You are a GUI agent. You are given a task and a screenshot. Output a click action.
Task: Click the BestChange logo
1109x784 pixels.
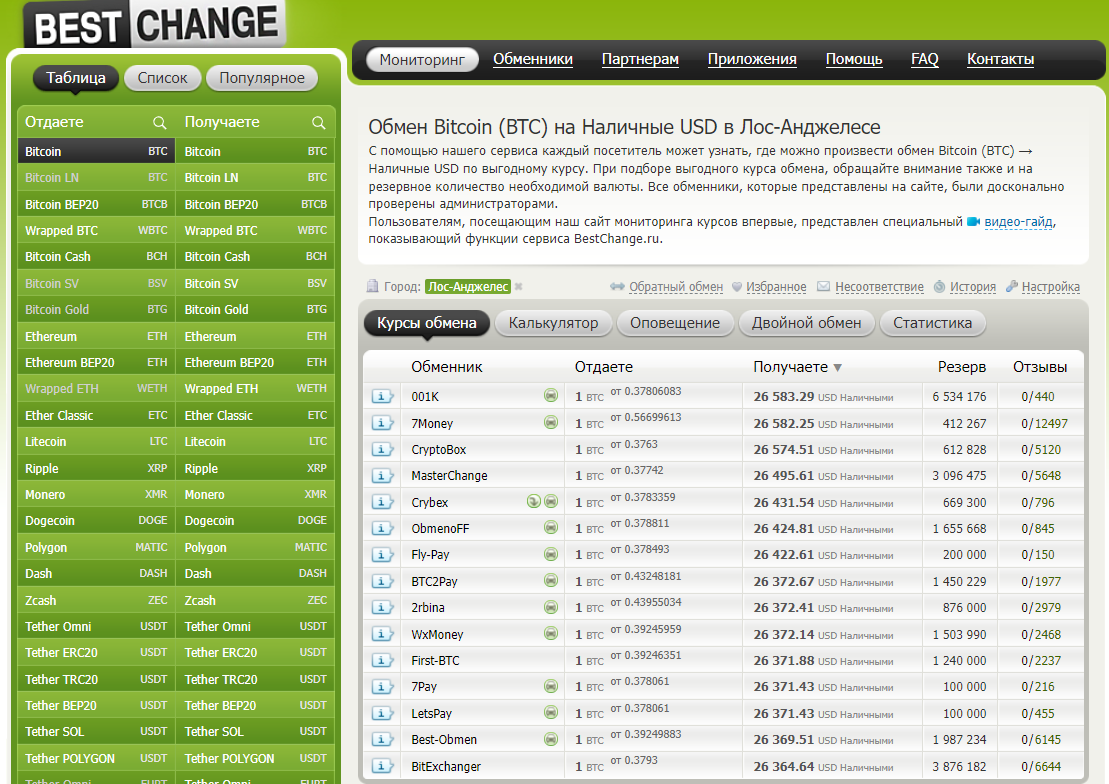(x=155, y=25)
